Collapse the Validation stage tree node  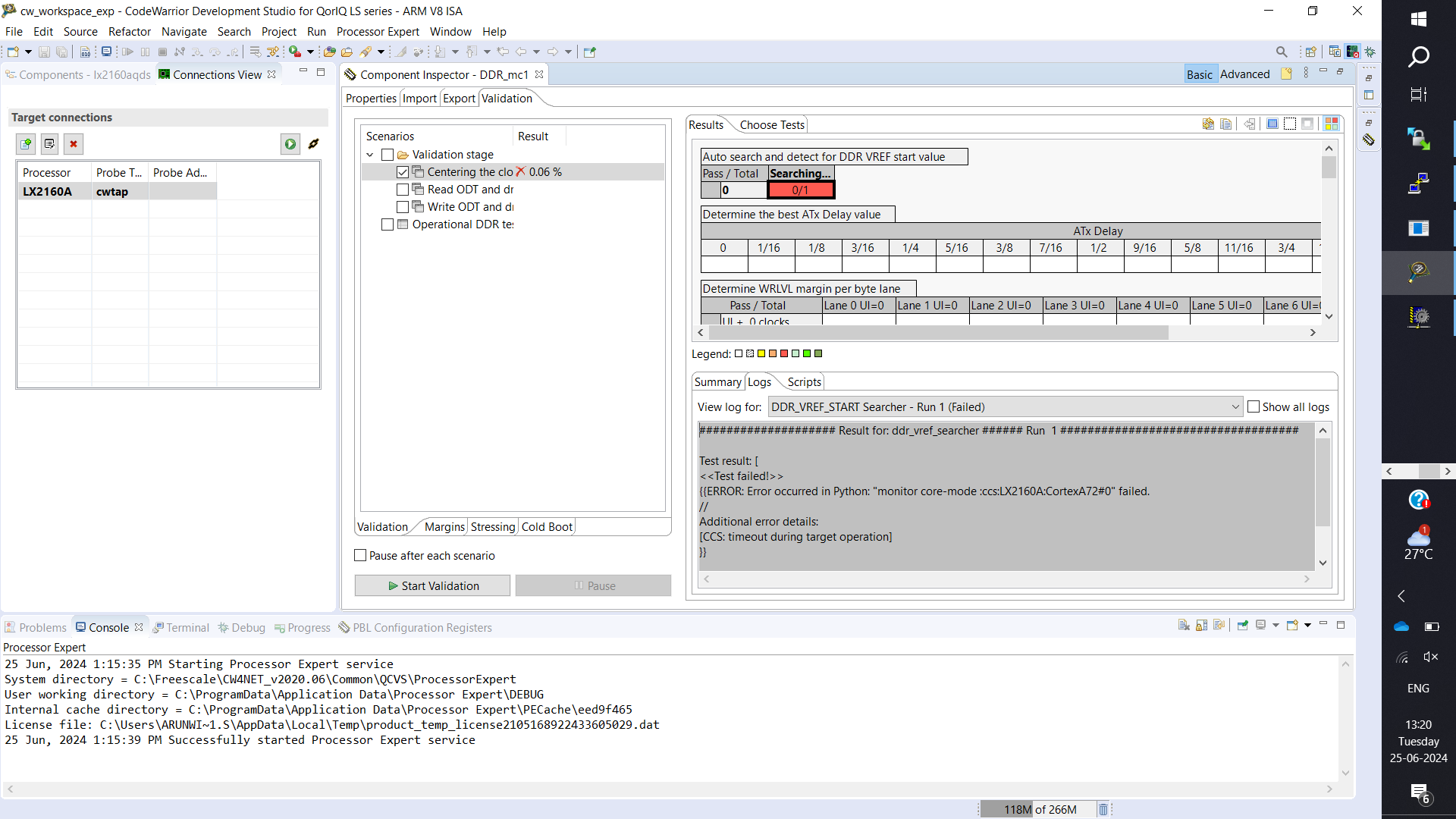370,155
